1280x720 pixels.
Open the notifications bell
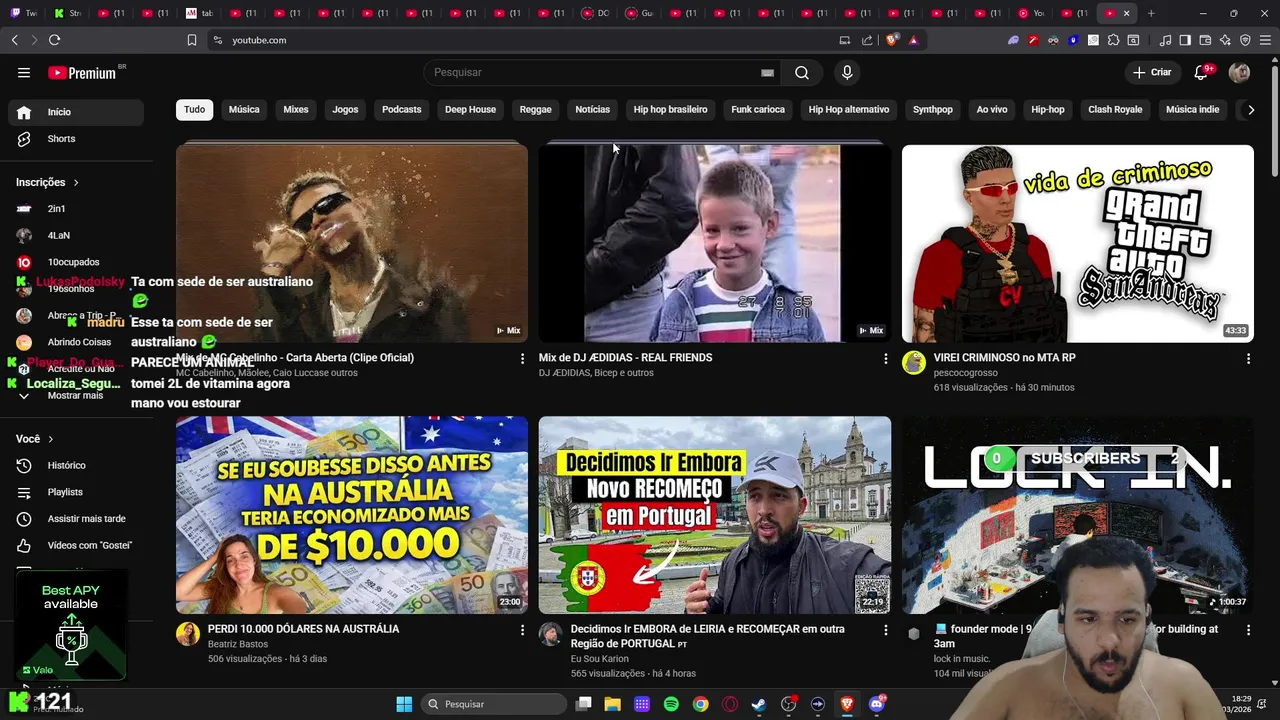click(x=1202, y=72)
